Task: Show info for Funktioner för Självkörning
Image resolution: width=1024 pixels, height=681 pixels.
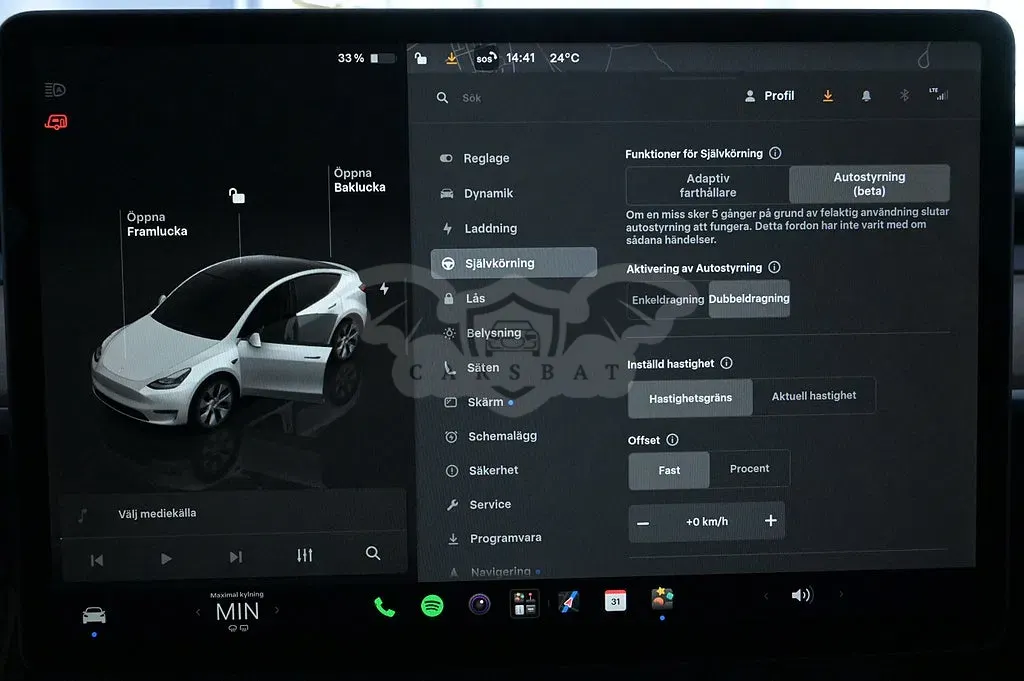Action: 775,153
